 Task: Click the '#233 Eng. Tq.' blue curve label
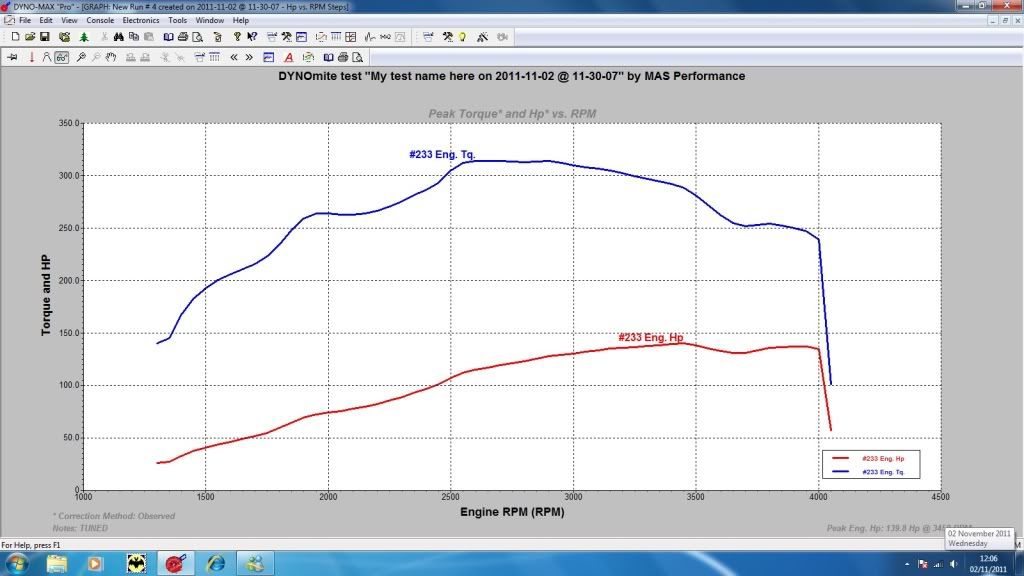(442, 155)
